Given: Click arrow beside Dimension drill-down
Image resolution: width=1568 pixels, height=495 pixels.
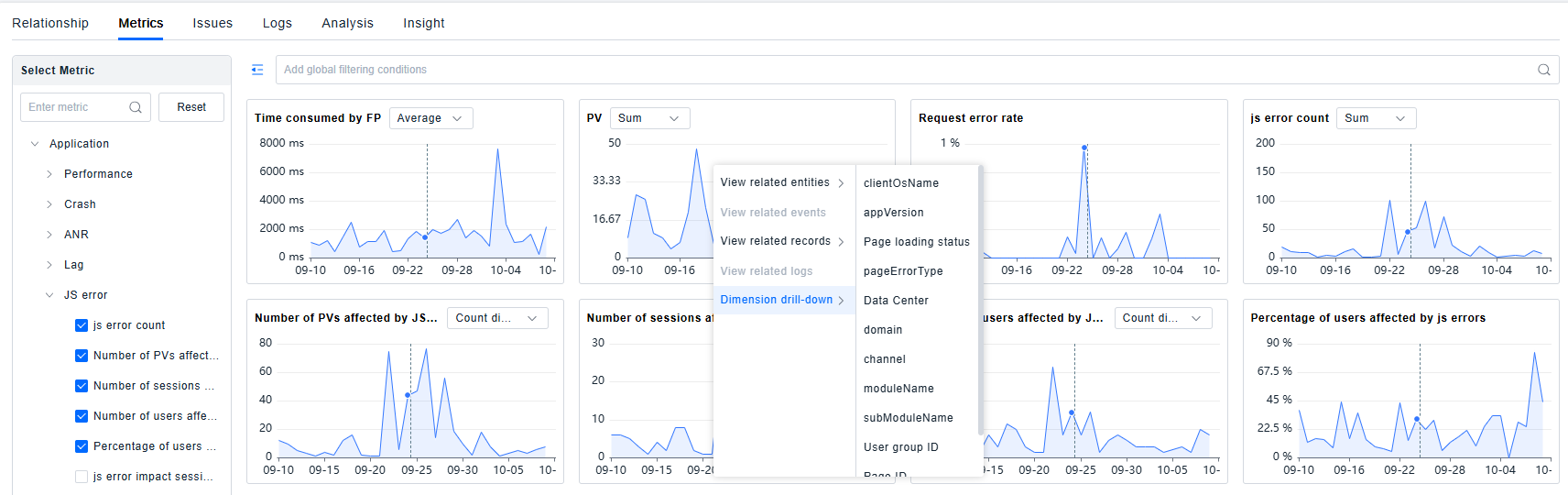Looking at the screenshot, I should (x=841, y=301).
